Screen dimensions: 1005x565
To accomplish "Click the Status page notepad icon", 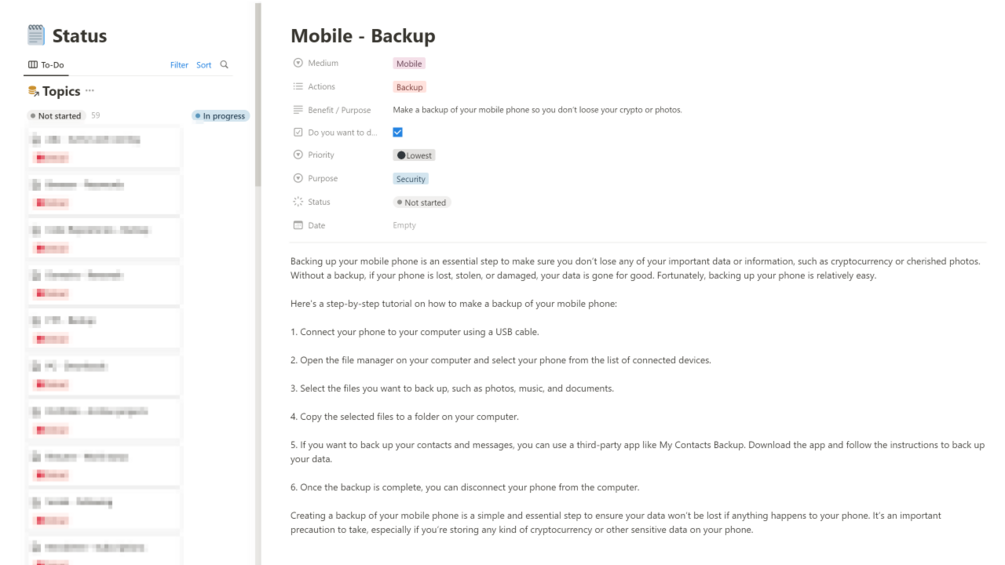I will coord(36,35).
